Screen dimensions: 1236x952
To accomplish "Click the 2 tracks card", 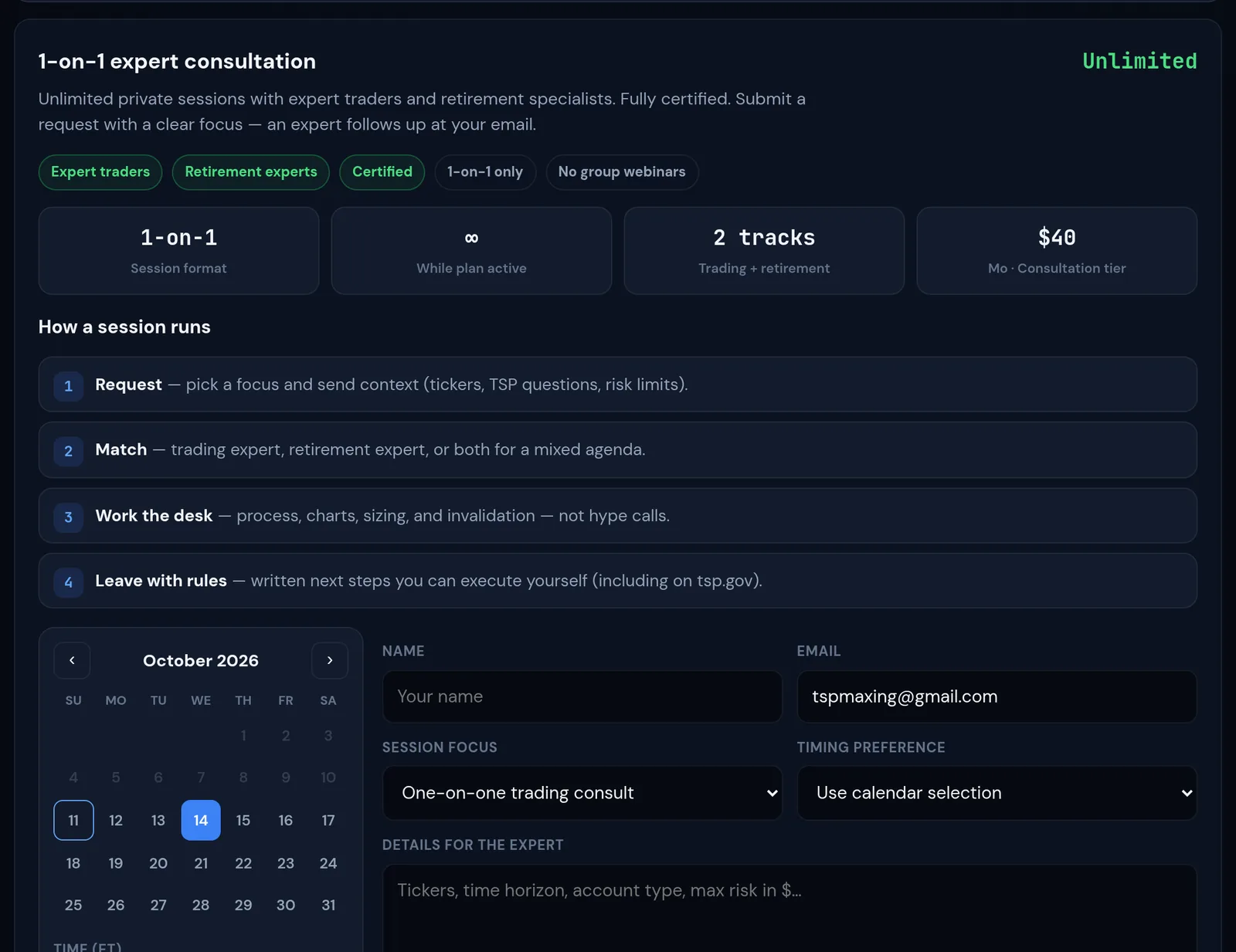I will click(764, 250).
